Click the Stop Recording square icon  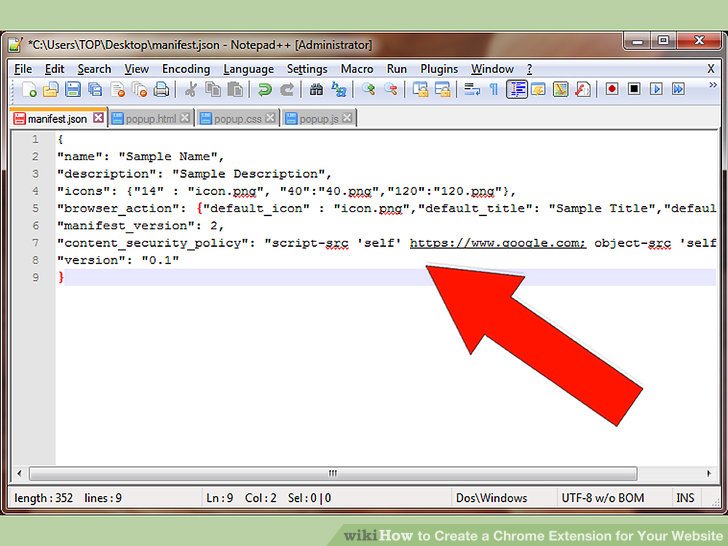pyautogui.click(x=634, y=89)
